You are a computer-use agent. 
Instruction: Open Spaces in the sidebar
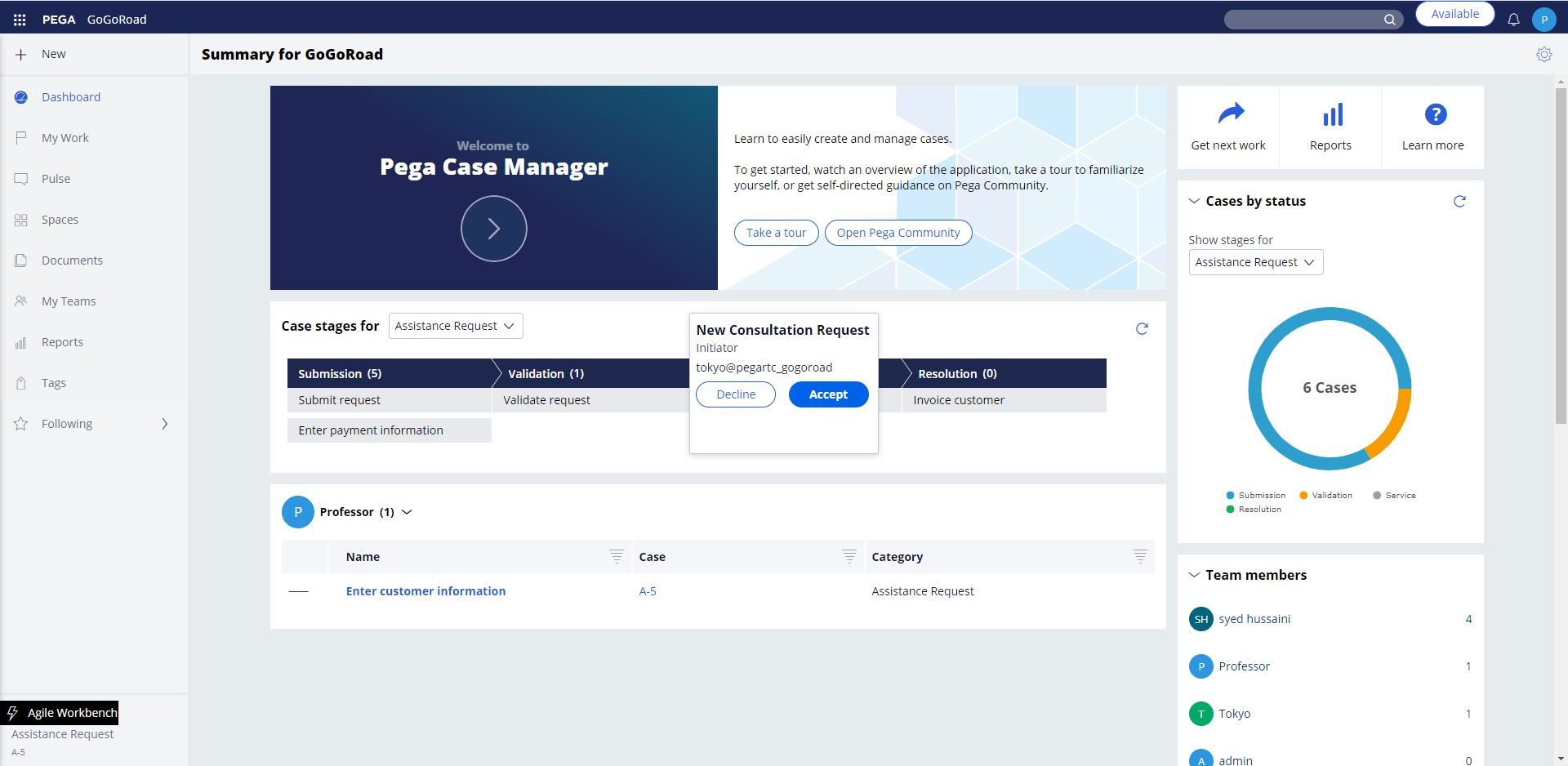[x=60, y=220]
